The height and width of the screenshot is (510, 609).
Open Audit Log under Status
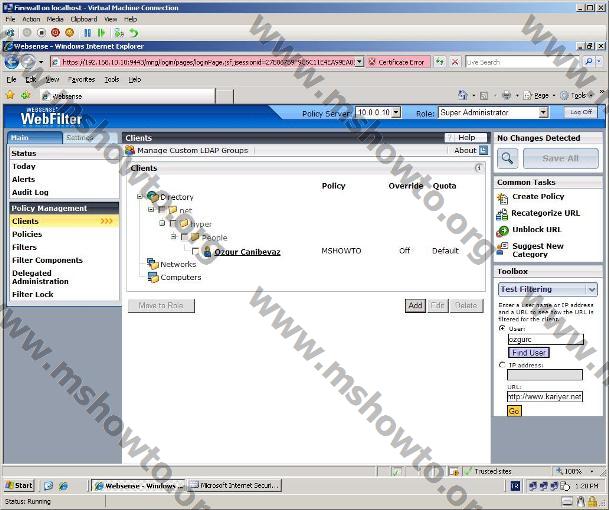(30, 192)
